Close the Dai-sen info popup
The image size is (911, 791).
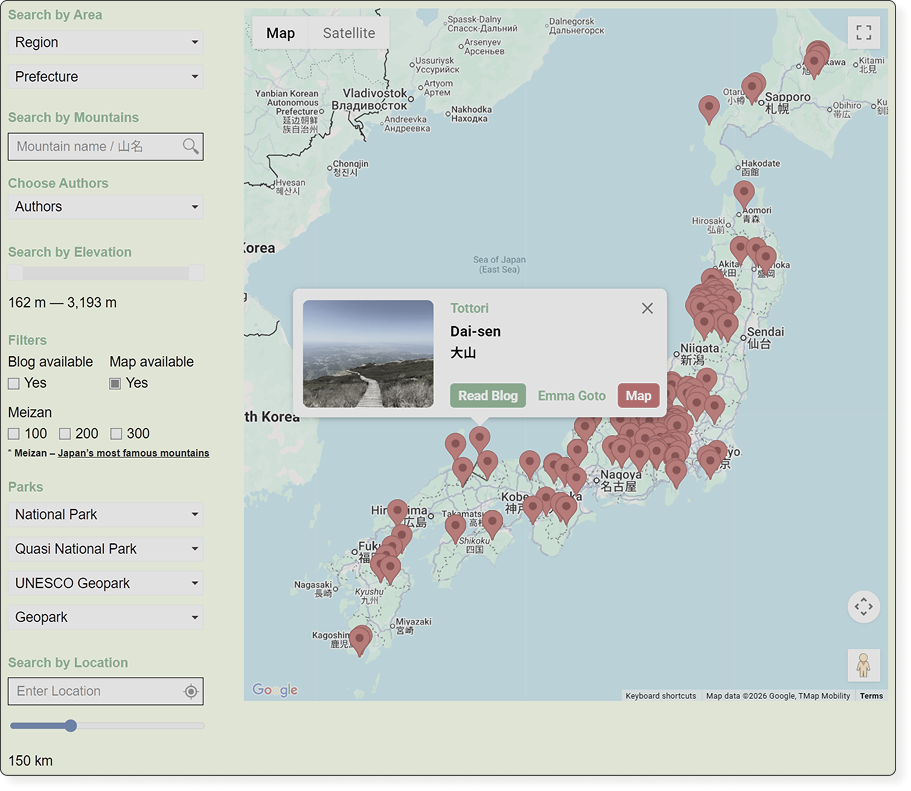pos(647,308)
